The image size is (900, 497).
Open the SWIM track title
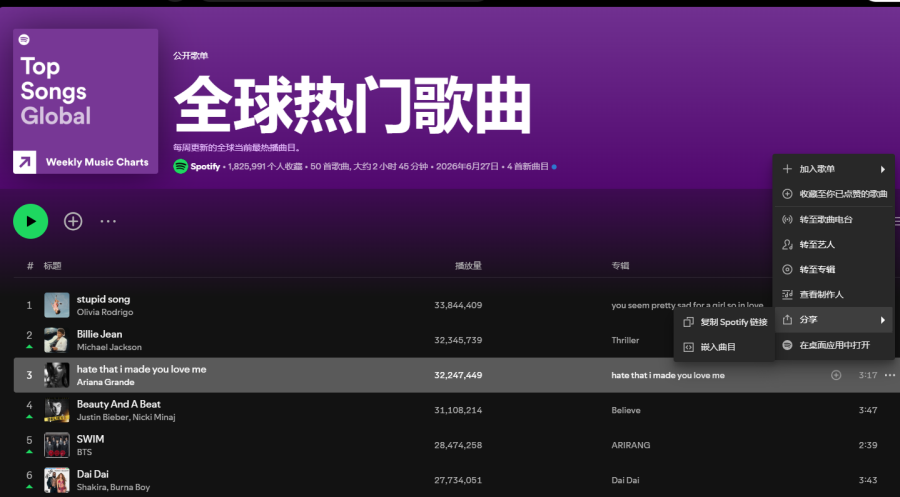pos(91,439)
